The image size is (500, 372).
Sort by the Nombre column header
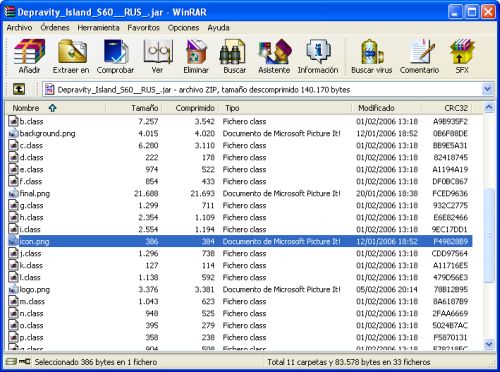pyautogui.click(x=55, y=108)
